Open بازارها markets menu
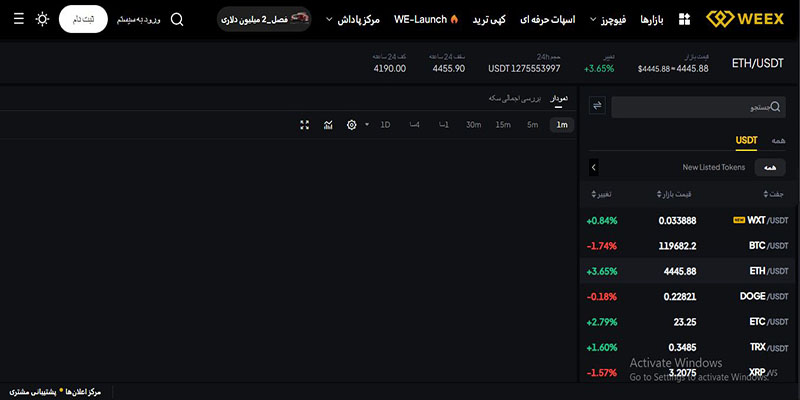The image size is (800, 400). (652, 20)
